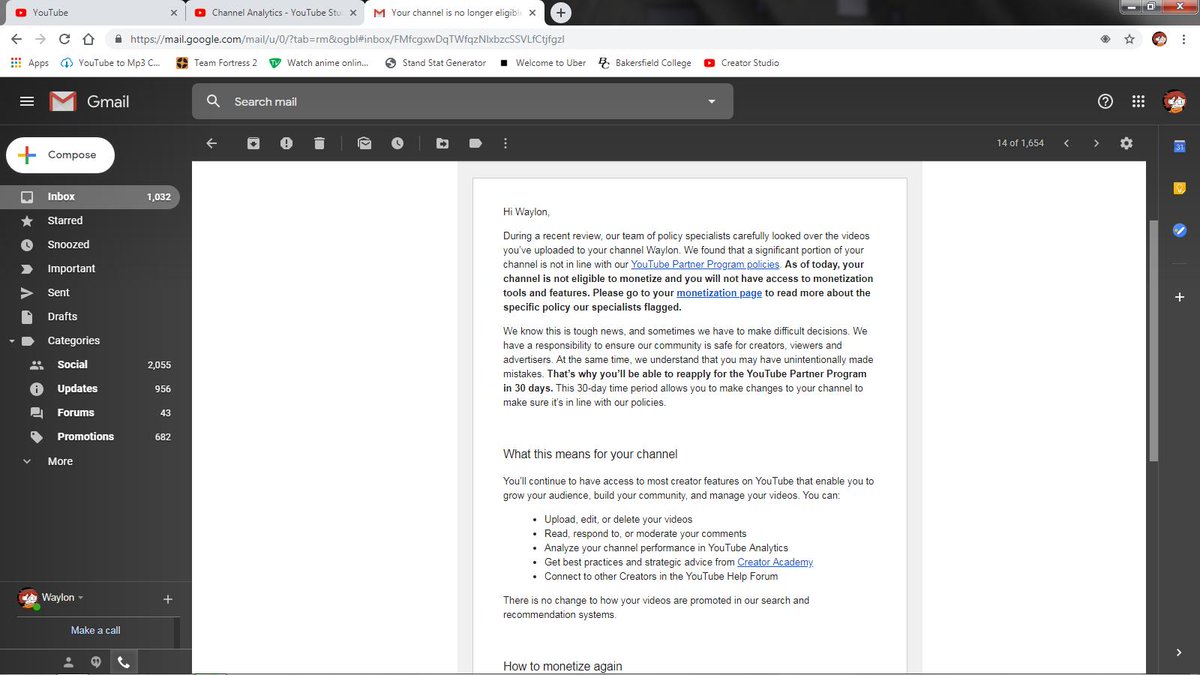This screenshot has height=675, width=1200.
Task: Open the Forums category
Action: [x=90, y=413]
